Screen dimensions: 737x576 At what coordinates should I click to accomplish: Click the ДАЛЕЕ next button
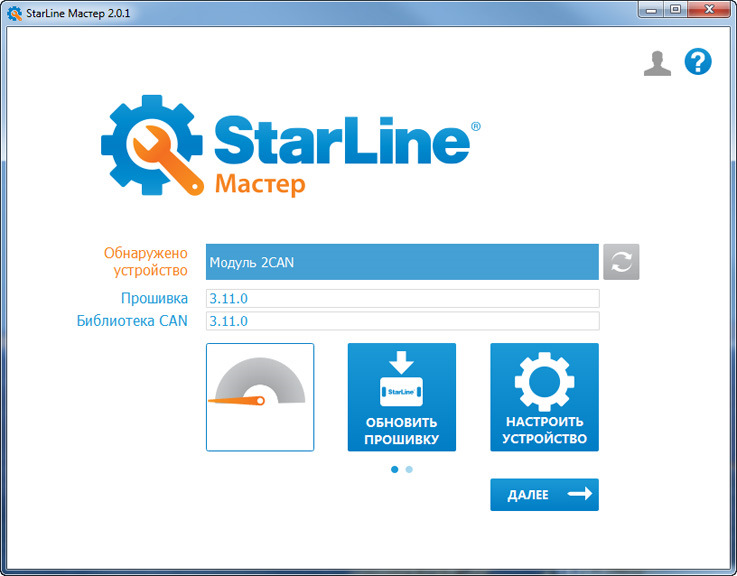(544, 495)
